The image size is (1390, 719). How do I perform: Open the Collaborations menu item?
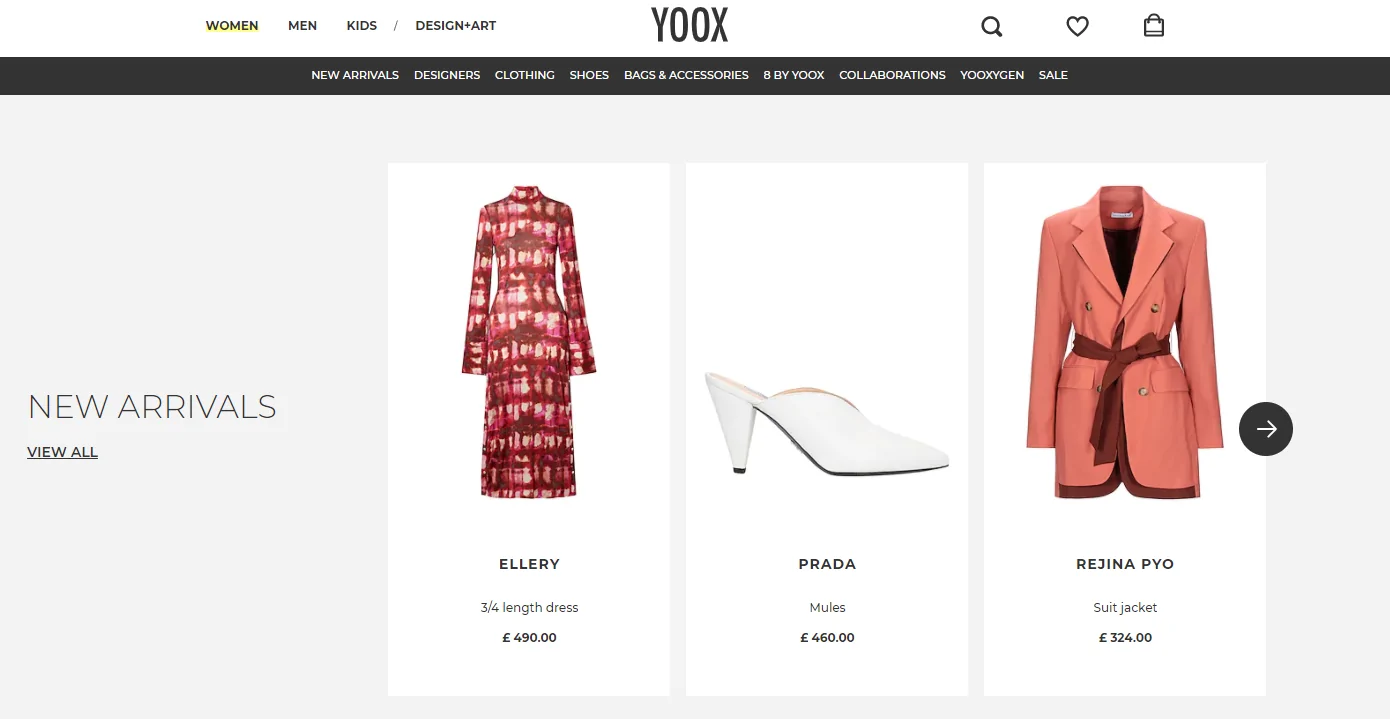point(892,75)
